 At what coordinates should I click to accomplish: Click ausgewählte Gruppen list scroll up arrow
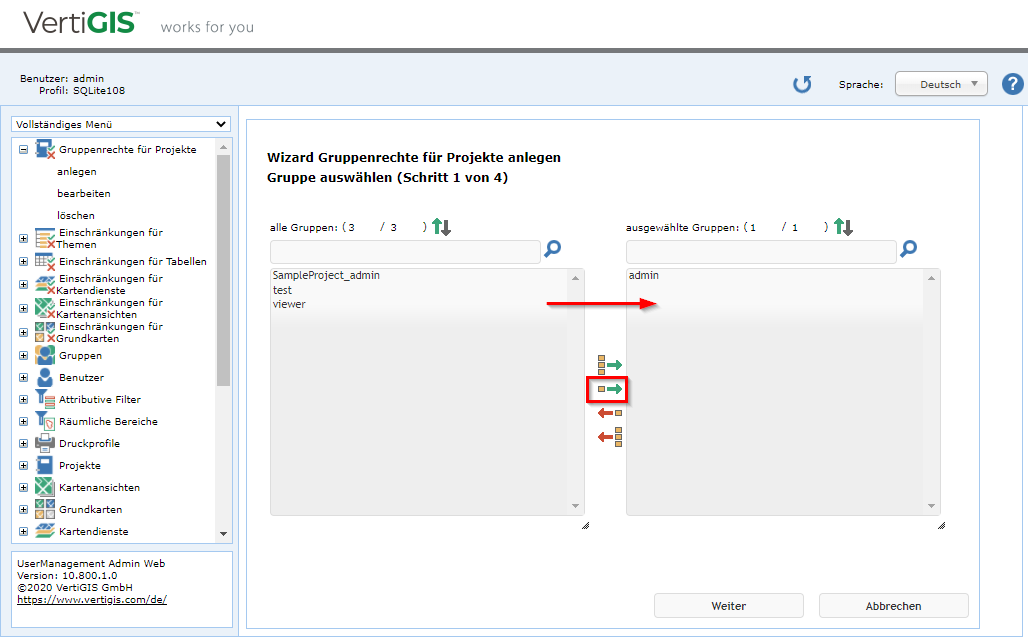click(x=931, y=278)
